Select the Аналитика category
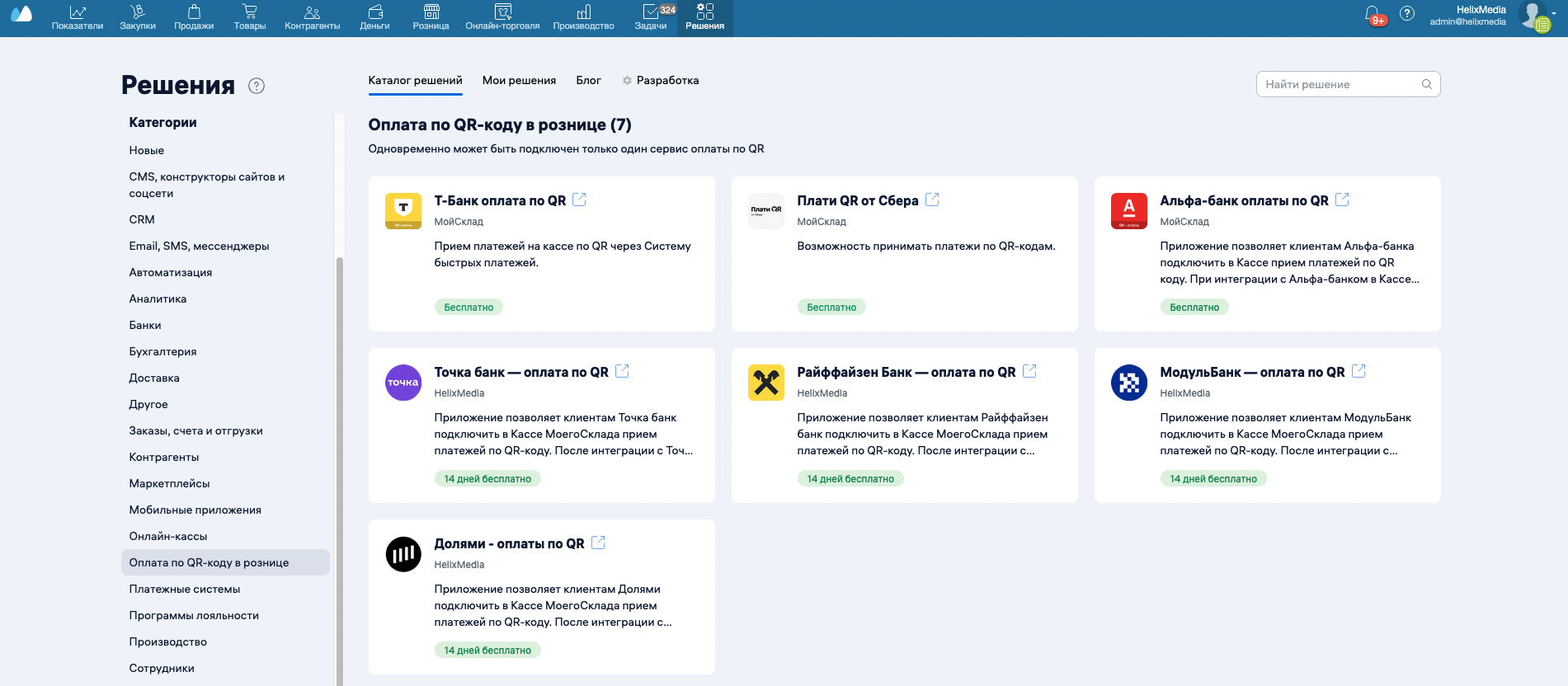The width and height of the screenshot is (1568, 686). tap(158, 298)
